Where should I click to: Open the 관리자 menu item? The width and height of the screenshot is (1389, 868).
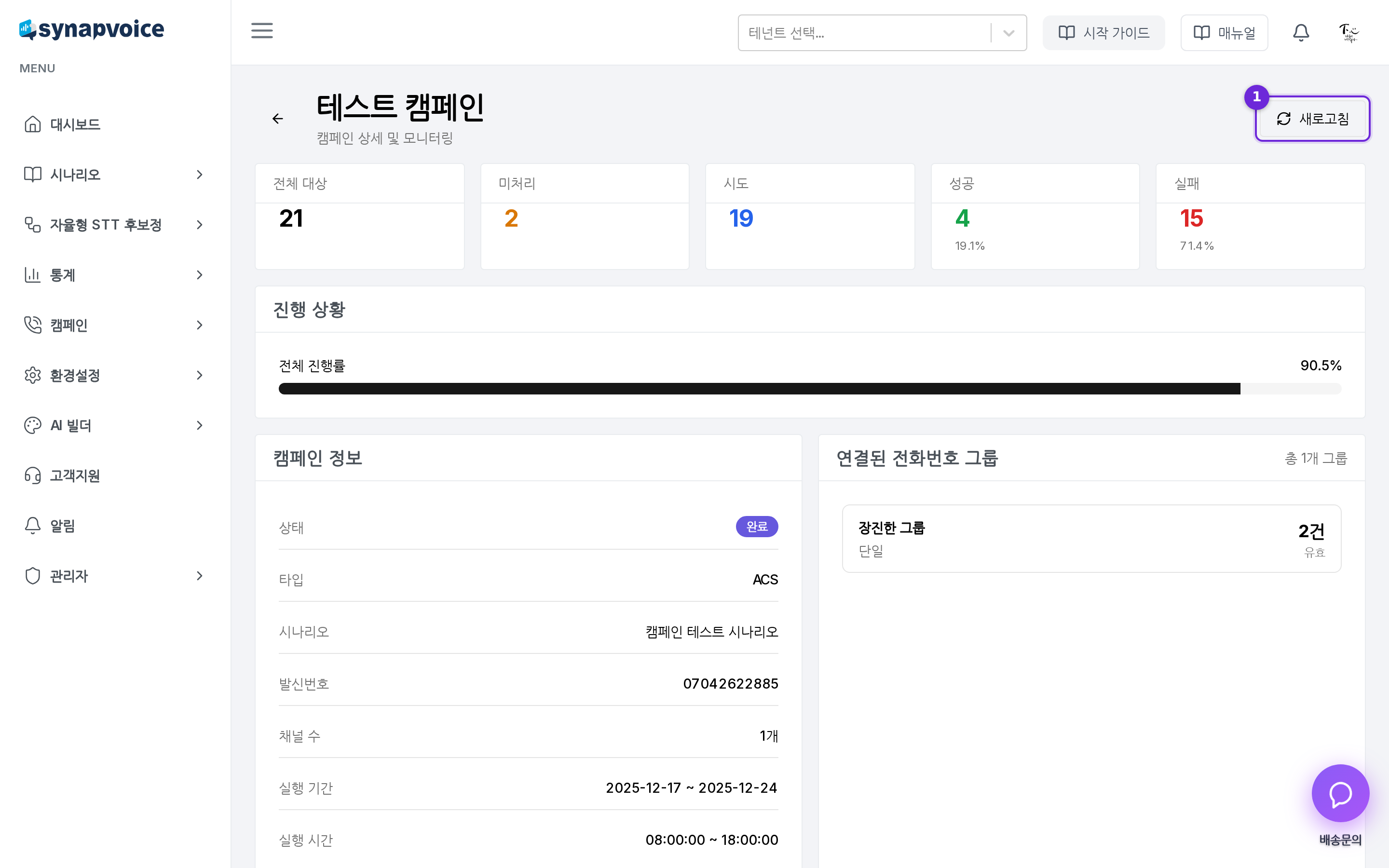[115, 576]
